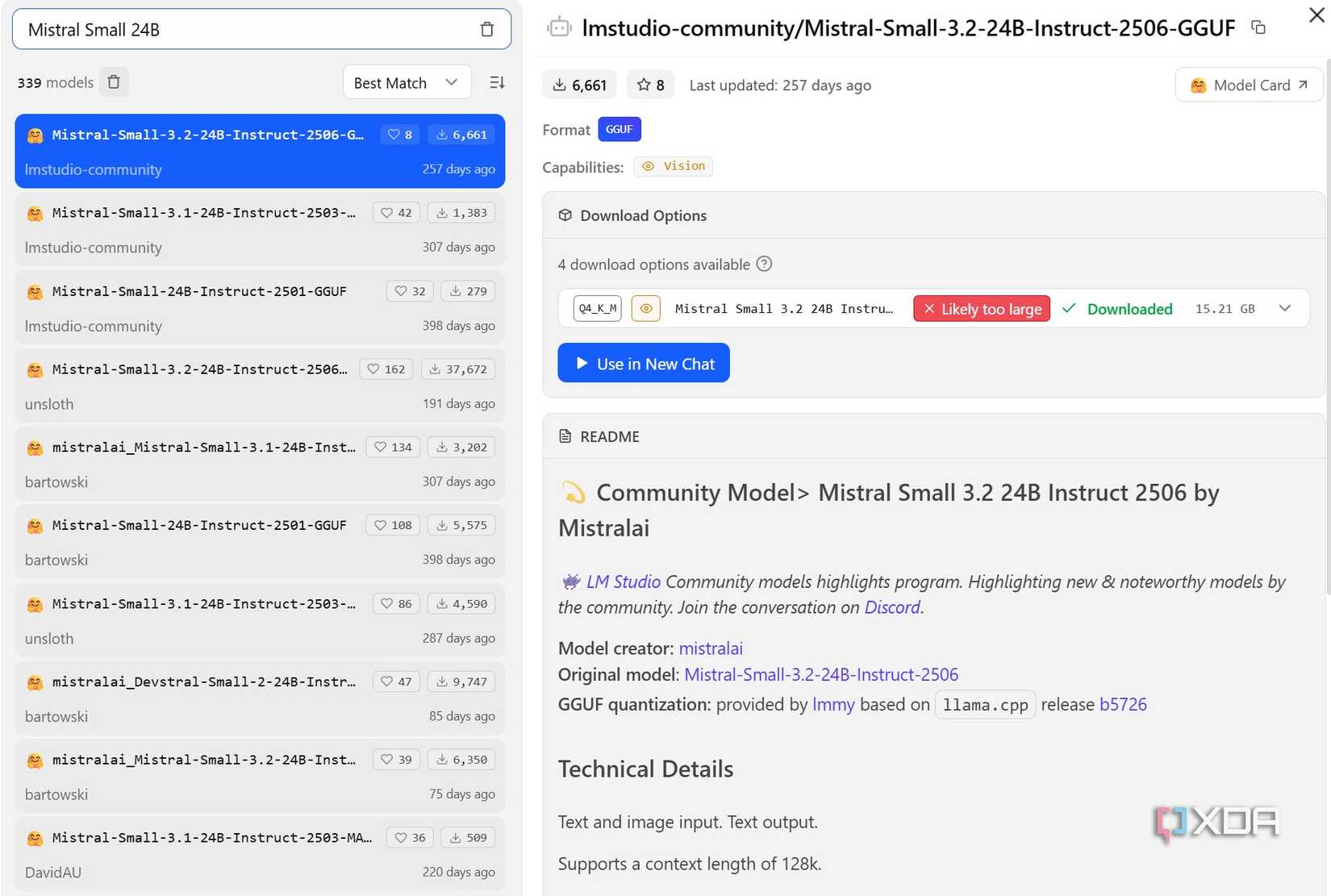
Task: Click the vision eye icon on Q4_K_M row
Action: pyautogui.click(x=646, y=308)
